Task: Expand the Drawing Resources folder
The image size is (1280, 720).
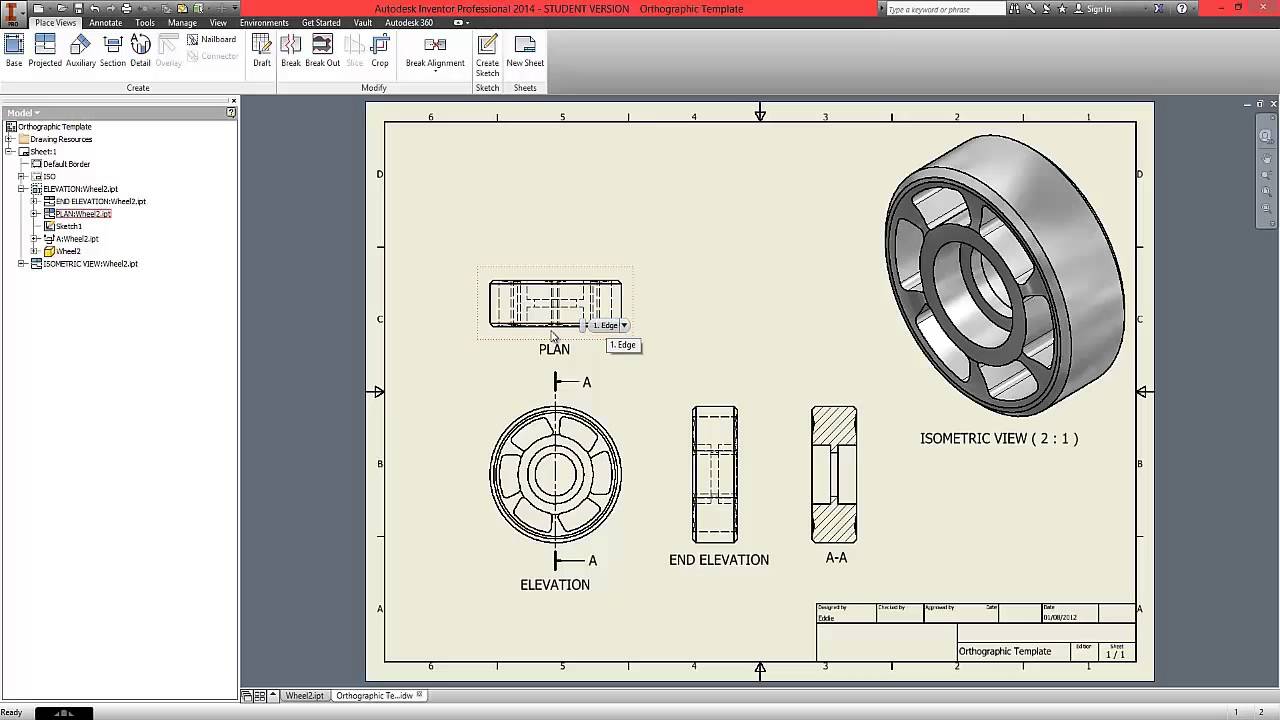Action: [10, 139]
